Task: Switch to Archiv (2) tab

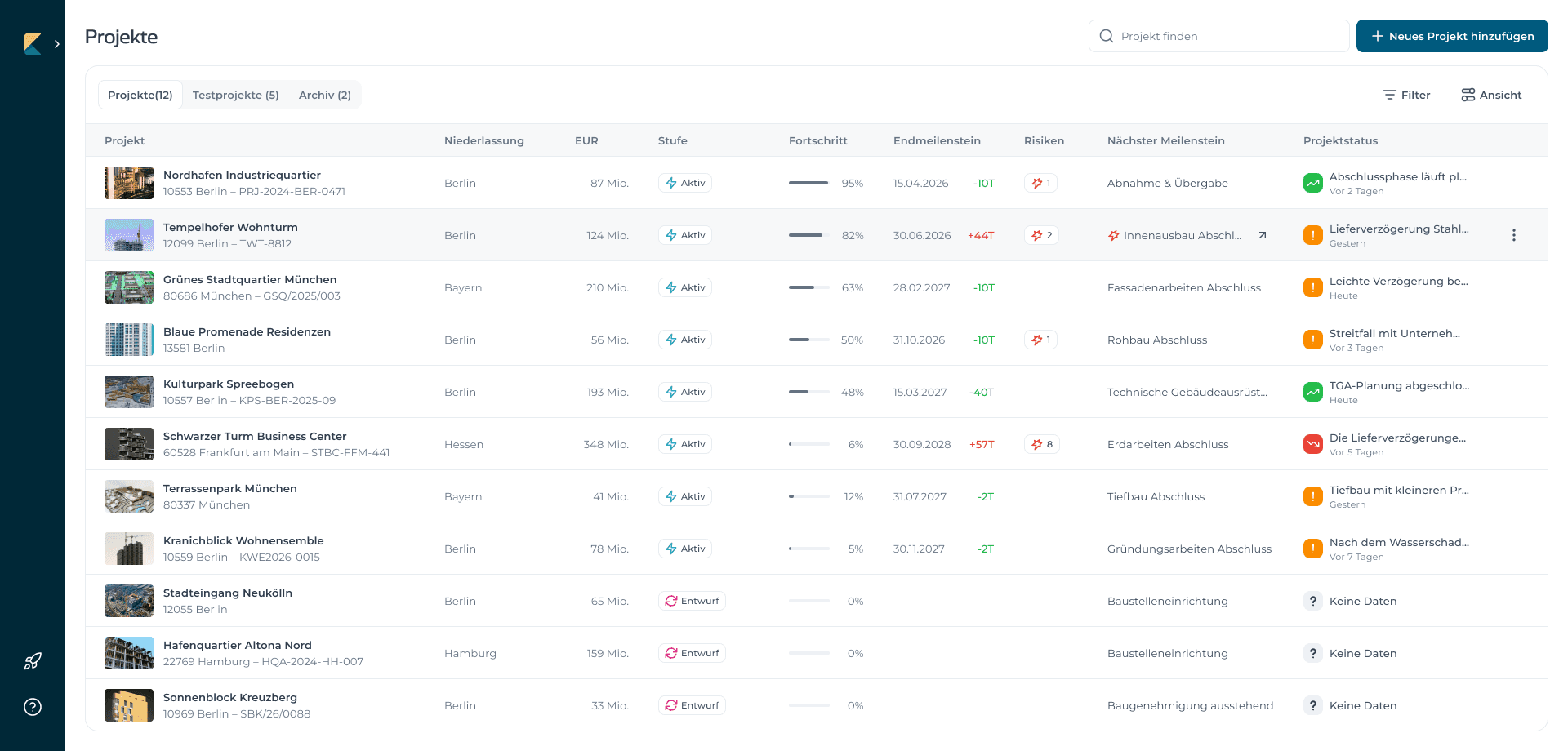Action: [325, 95]
